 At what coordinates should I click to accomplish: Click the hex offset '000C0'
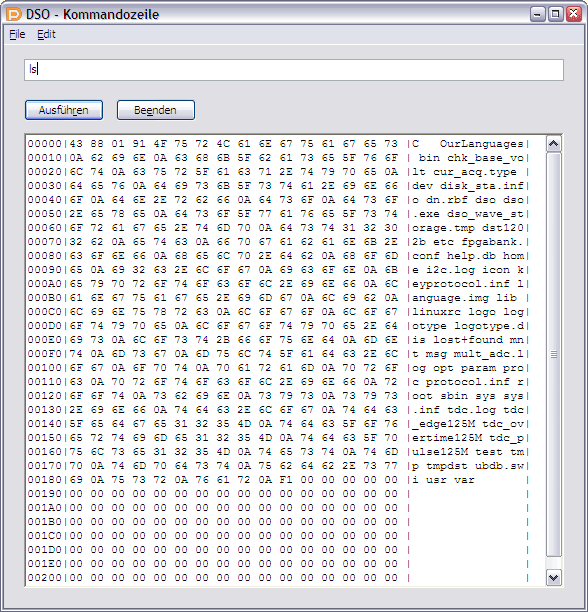click(x=44, y=312)
